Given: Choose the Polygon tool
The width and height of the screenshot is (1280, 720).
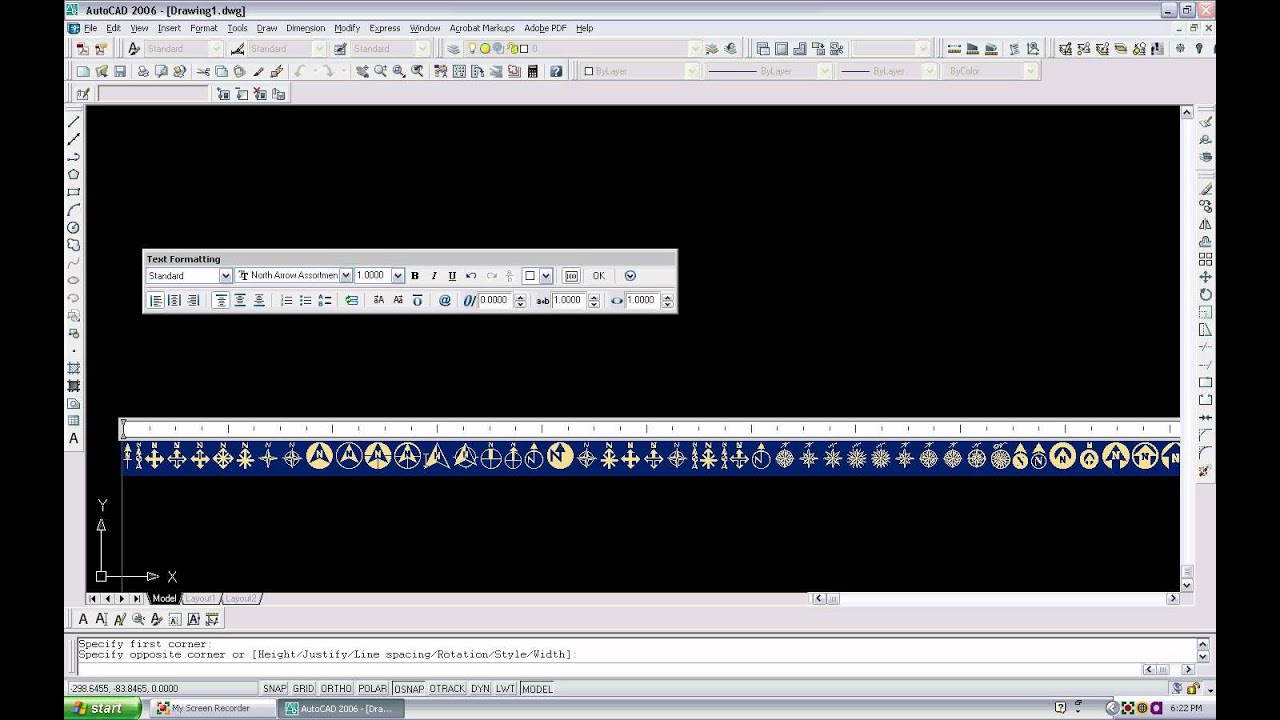Looking at the screenshot, I should [x=74, y=174].
